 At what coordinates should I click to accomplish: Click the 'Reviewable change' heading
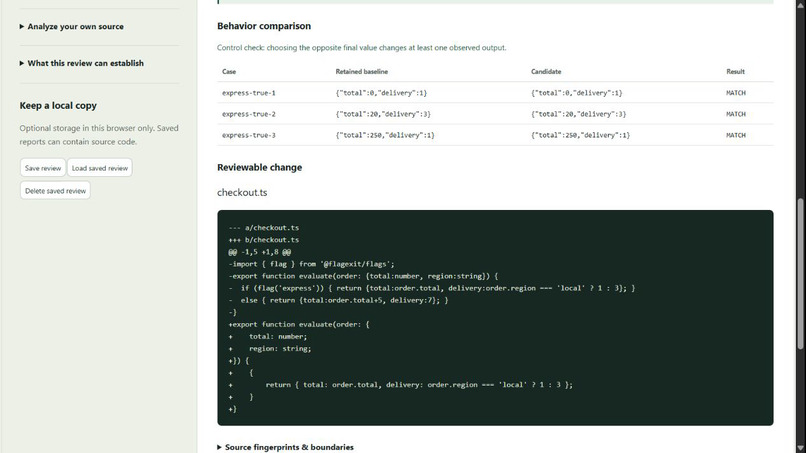tap(260, 168)
